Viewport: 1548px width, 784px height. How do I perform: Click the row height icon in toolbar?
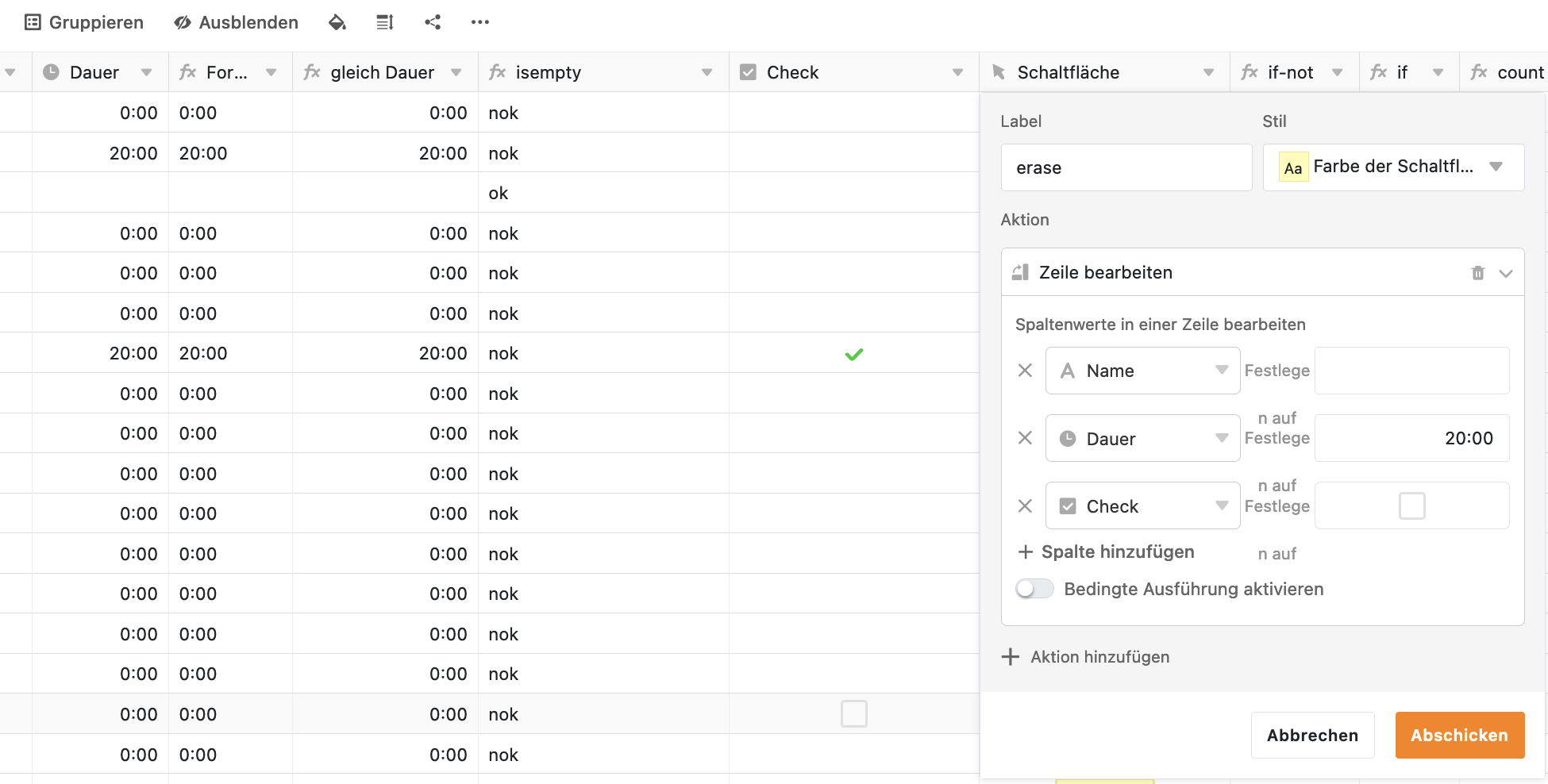click(385, 22)
